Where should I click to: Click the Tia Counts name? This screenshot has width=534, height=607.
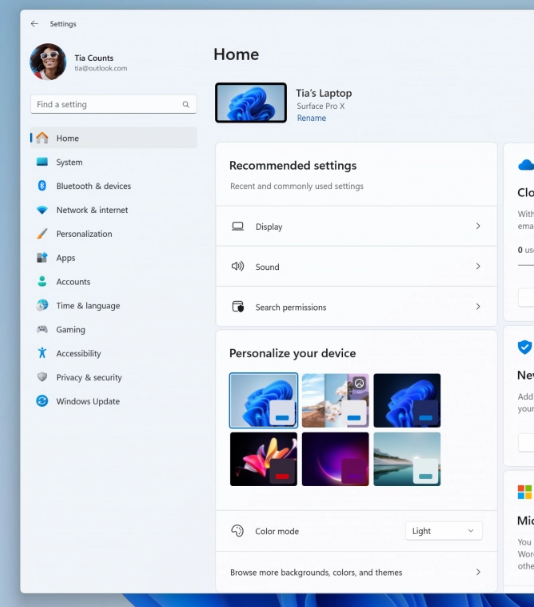tap(94, 58)
